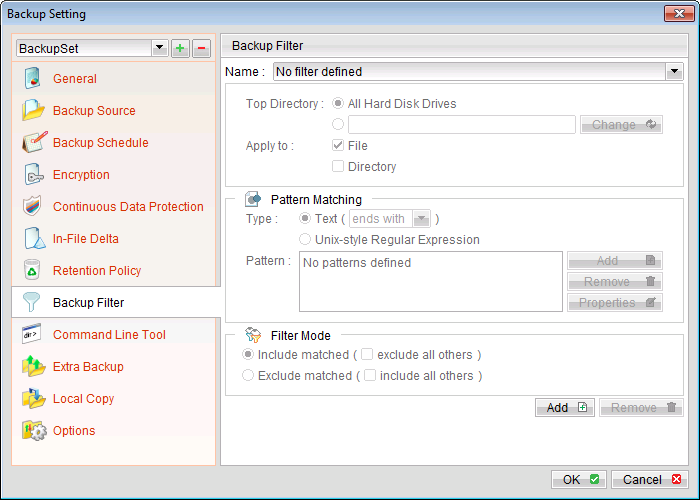The height and width of the screenshot is (500, 700).
Task: Open Retention Policy page
Action: (97, 271)
